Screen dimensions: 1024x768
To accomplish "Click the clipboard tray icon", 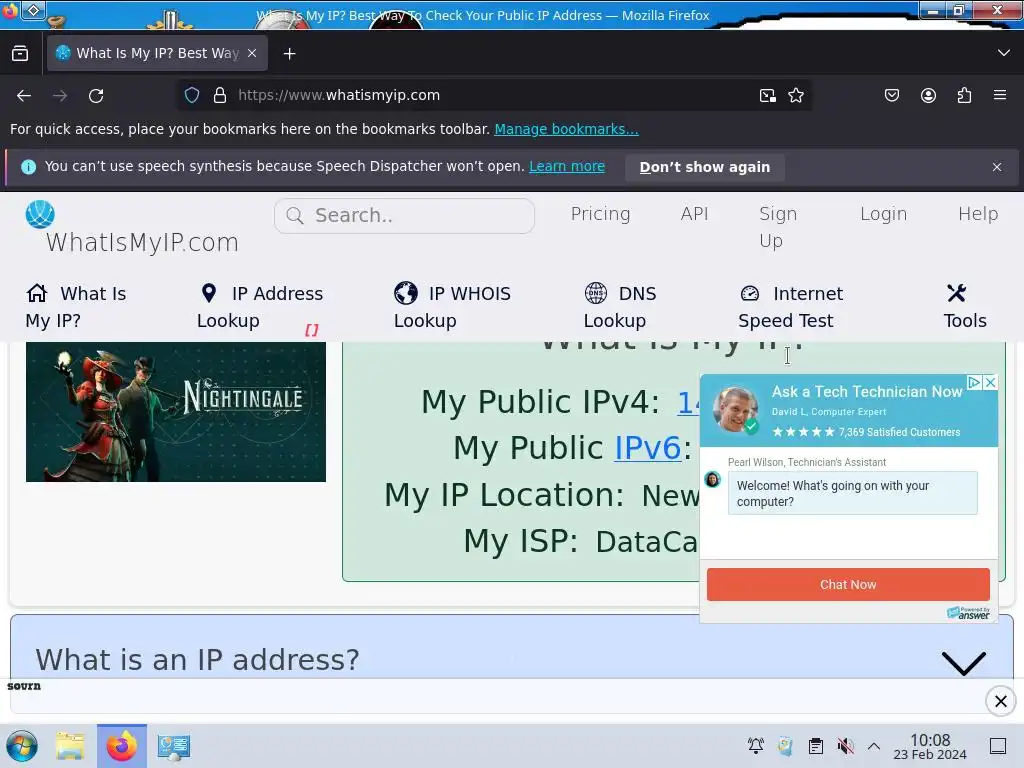I will [815, 746].
